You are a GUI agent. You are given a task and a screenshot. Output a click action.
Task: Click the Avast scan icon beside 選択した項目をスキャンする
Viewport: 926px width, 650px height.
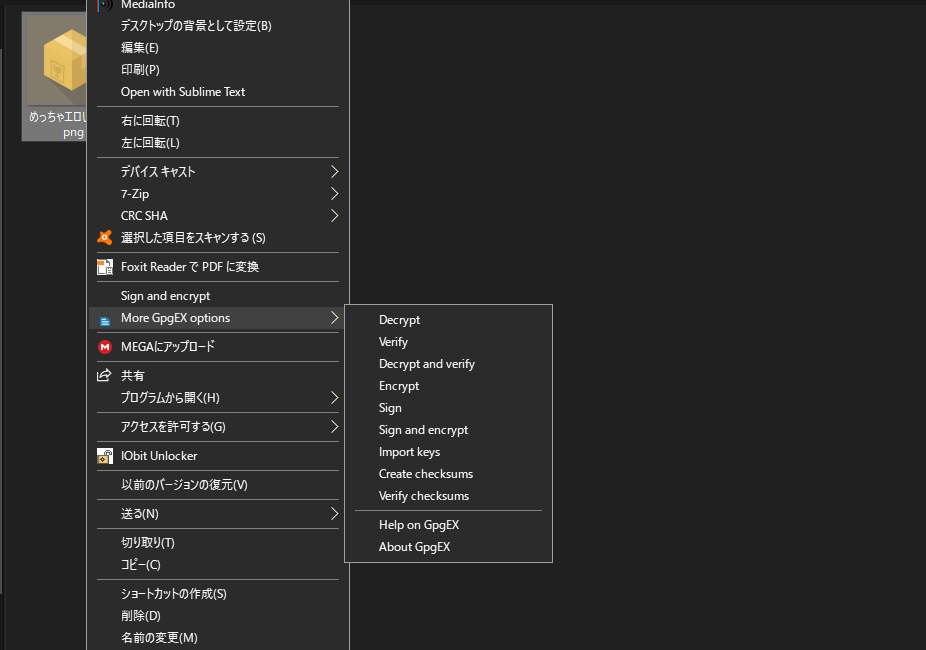click(104, 237)
